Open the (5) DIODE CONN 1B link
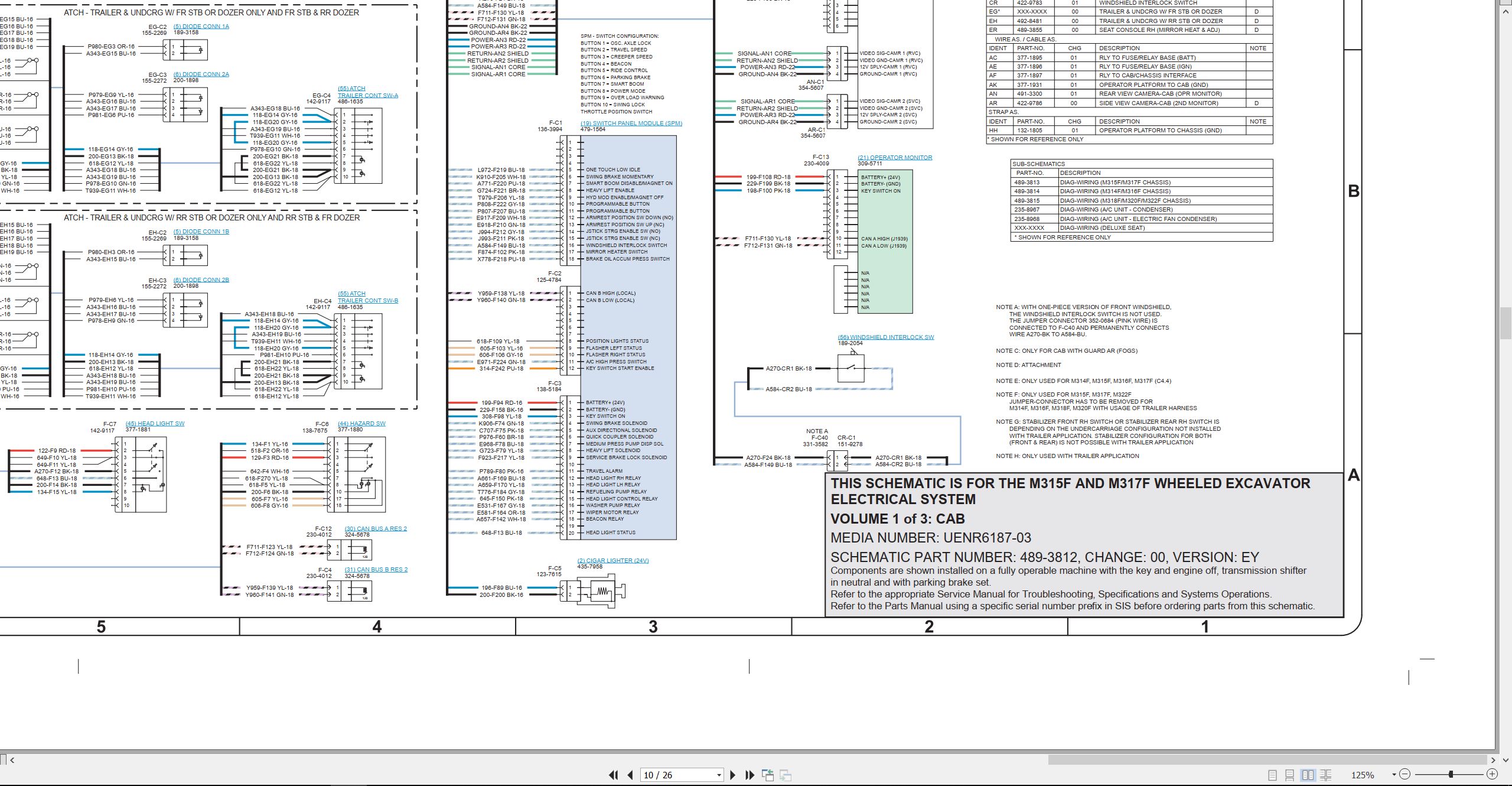The height and width of the screenshot is (786, 1512). [x=201, y=232]
